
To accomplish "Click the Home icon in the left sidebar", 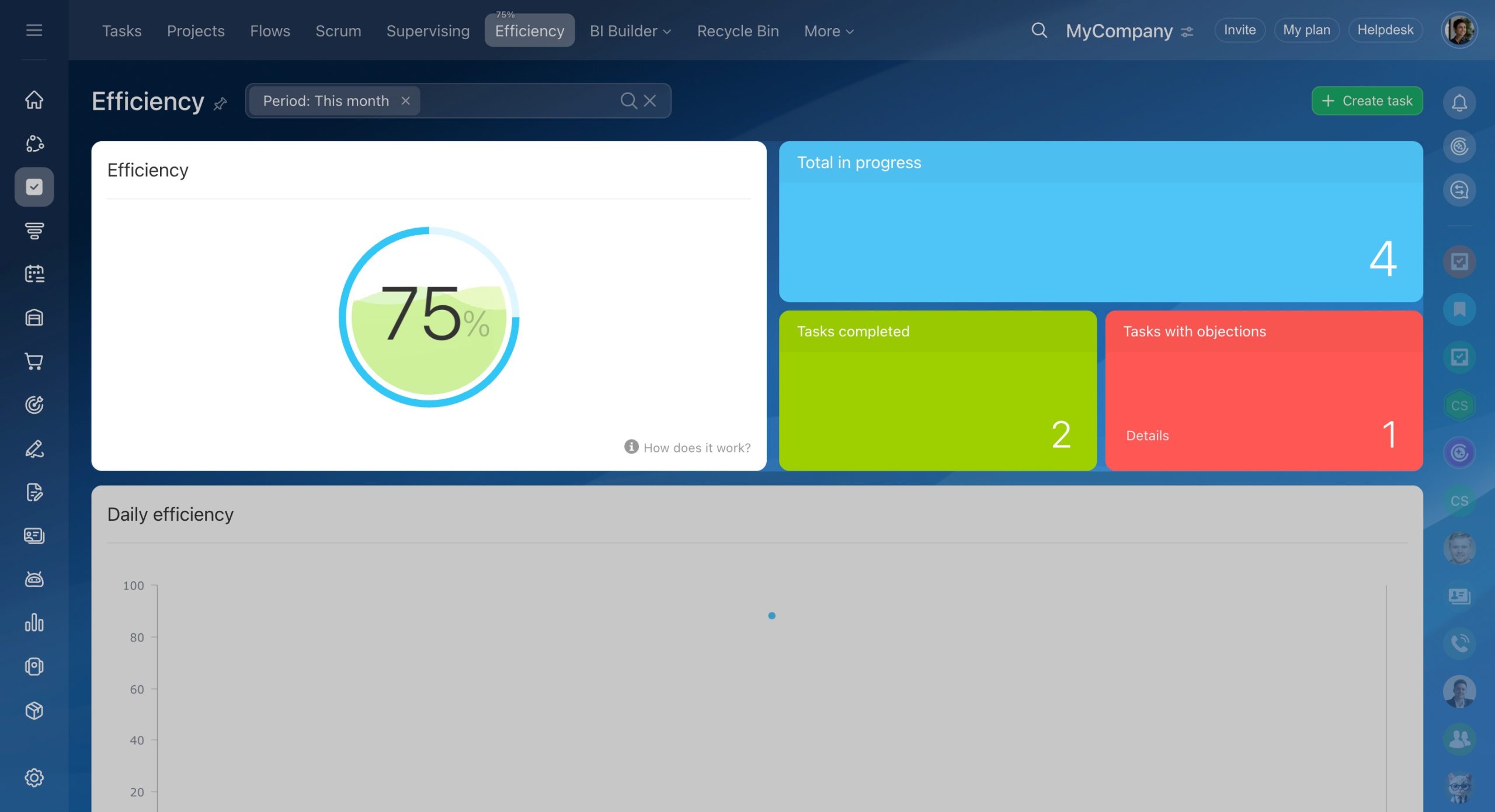I will click(x=34, y=100).
